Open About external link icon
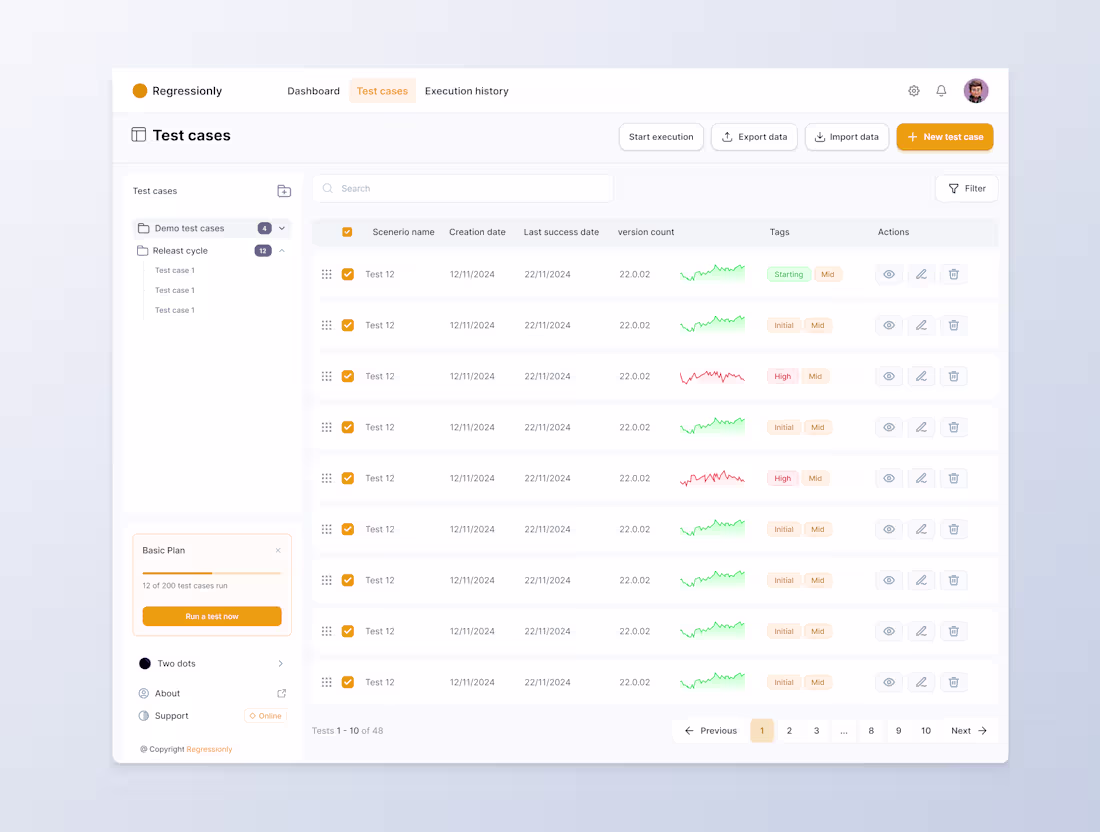Image resolution: width=1100 pixels, height=832 pixels. click(x=281, y=693)
